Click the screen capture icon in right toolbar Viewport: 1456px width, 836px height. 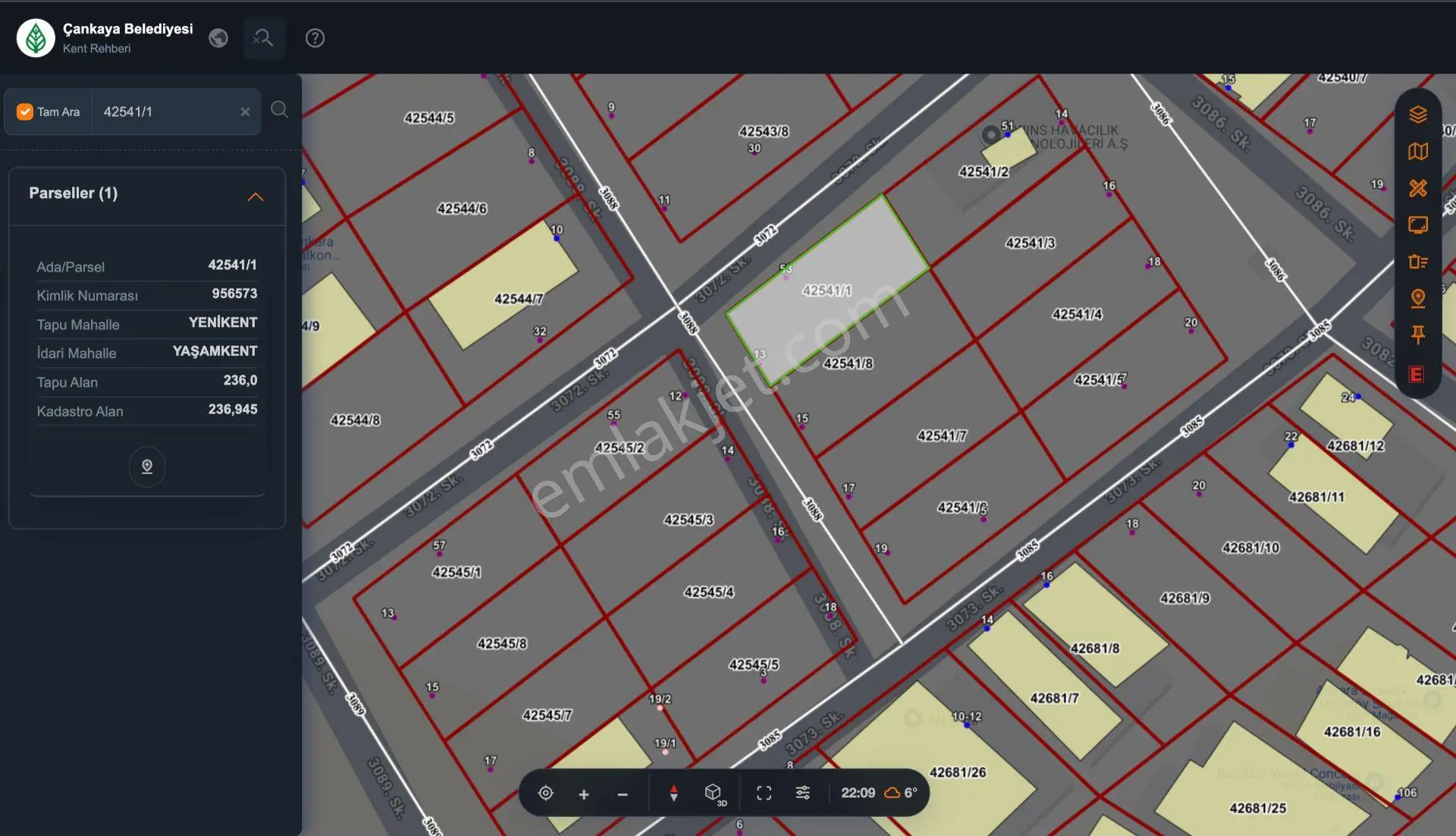point(1417,225)
